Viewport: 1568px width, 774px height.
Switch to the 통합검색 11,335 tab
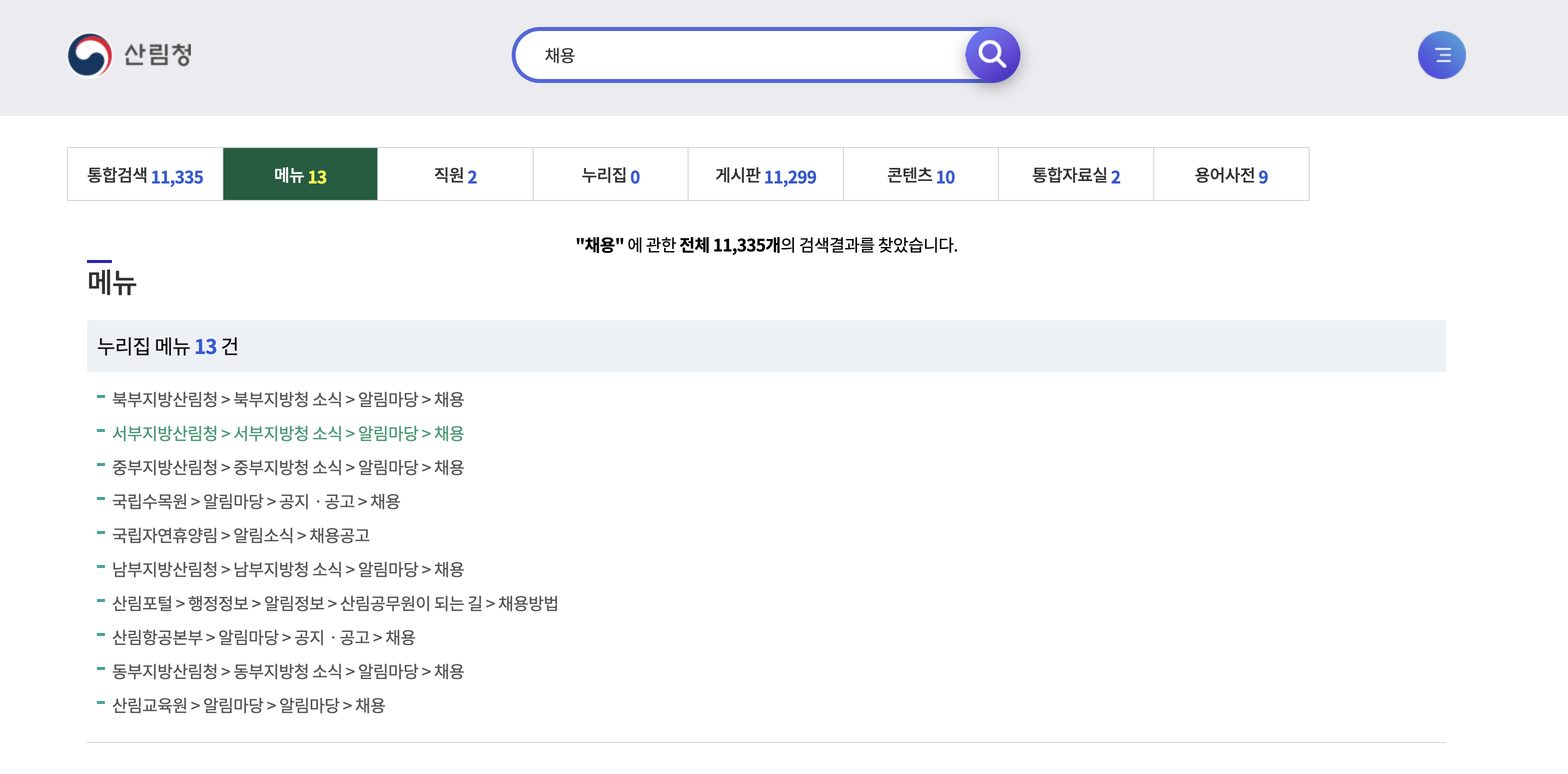[145, 175]
